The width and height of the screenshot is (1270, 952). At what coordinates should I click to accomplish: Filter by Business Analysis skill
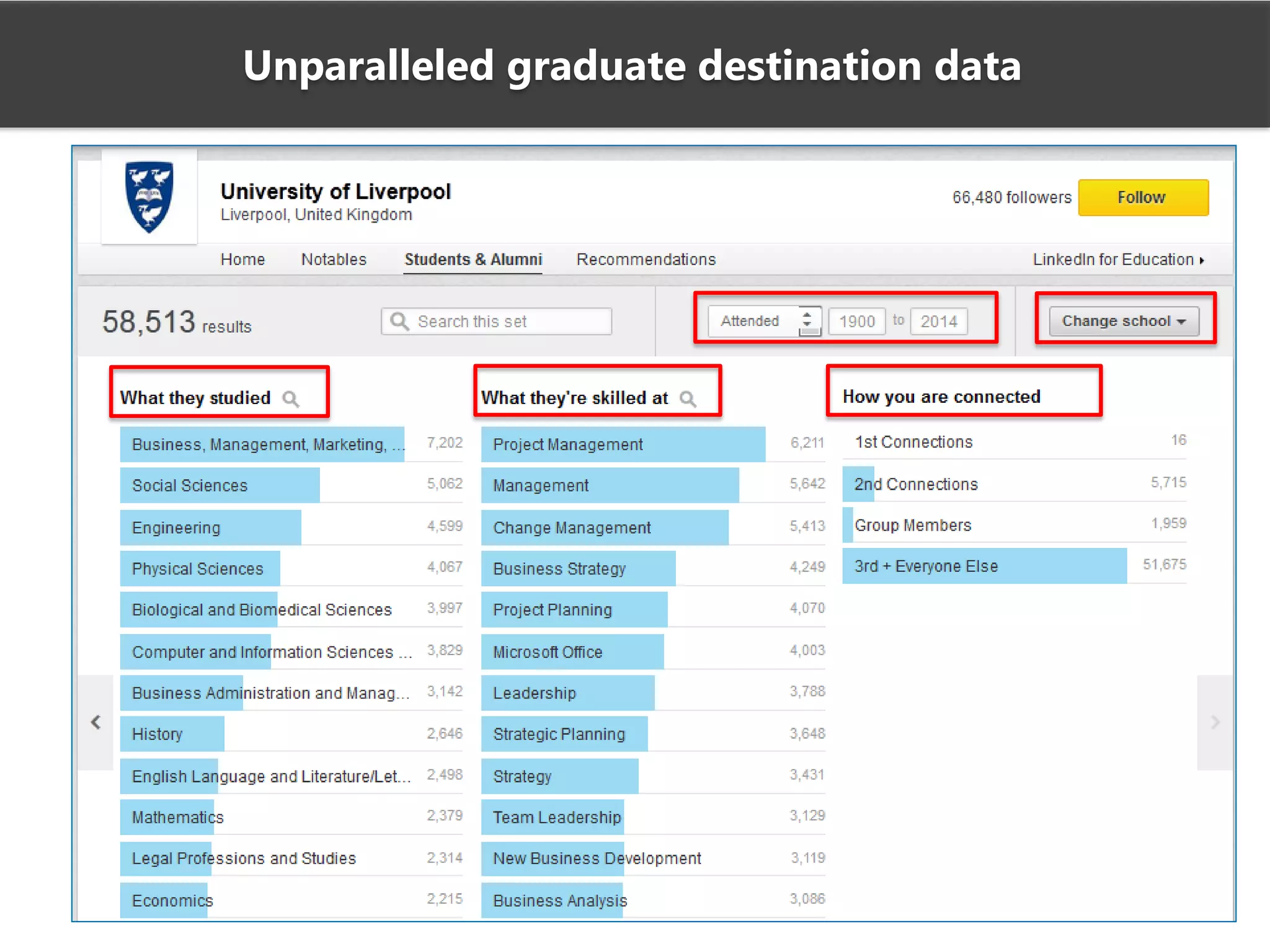[653, 900]
